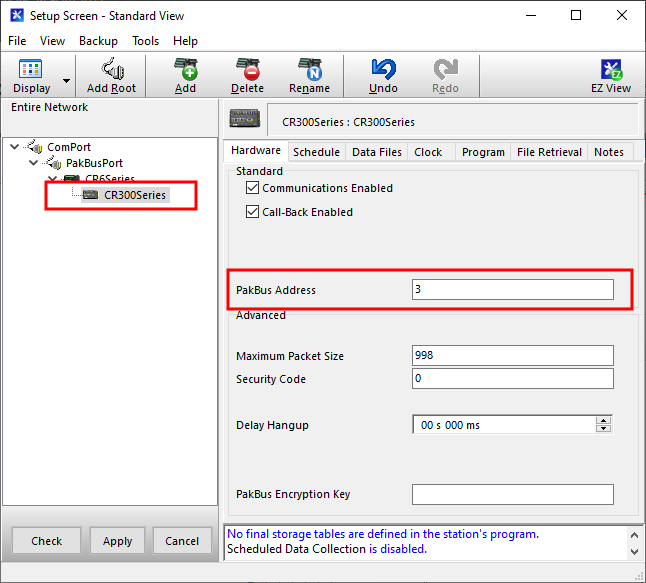Click the Delete device toolbar icon
This screenshot has width=646, height=583.
(248, 69)
